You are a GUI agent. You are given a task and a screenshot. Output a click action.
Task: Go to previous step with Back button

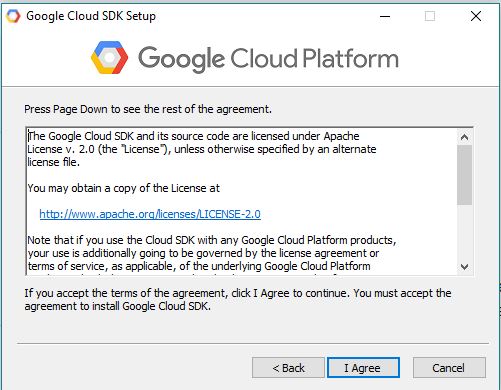(288, 368)
